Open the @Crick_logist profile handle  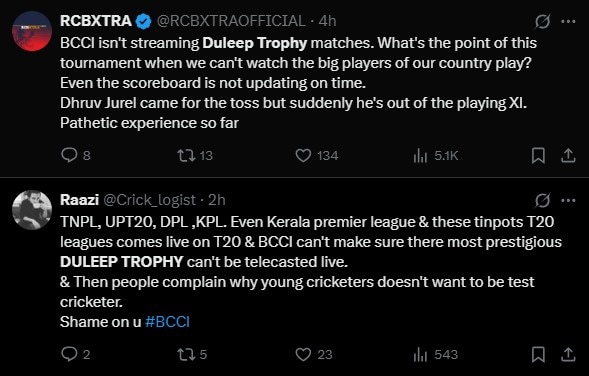[x=149, y=200]
